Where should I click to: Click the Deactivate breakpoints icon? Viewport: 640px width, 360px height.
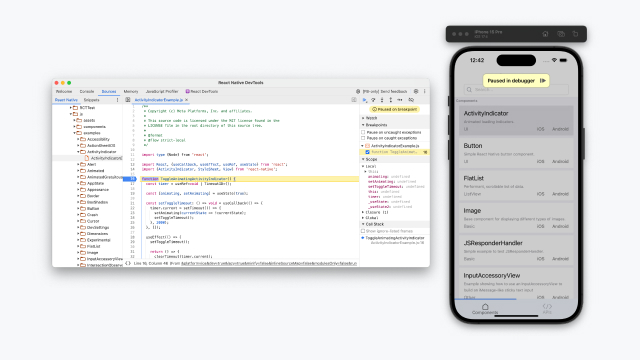[411, 100]
